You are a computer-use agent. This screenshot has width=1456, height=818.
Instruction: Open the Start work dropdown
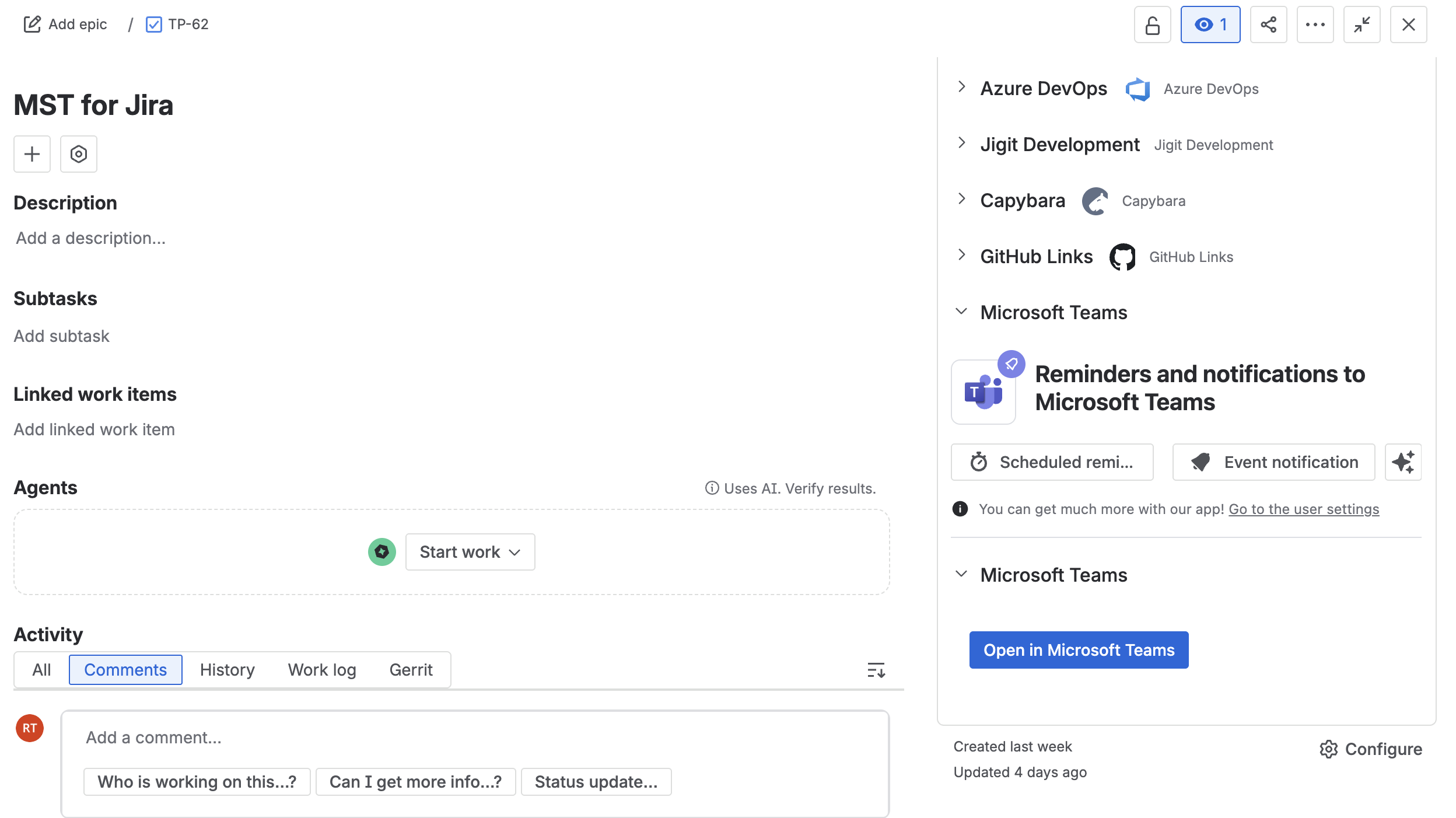click(x=470, y=552)
